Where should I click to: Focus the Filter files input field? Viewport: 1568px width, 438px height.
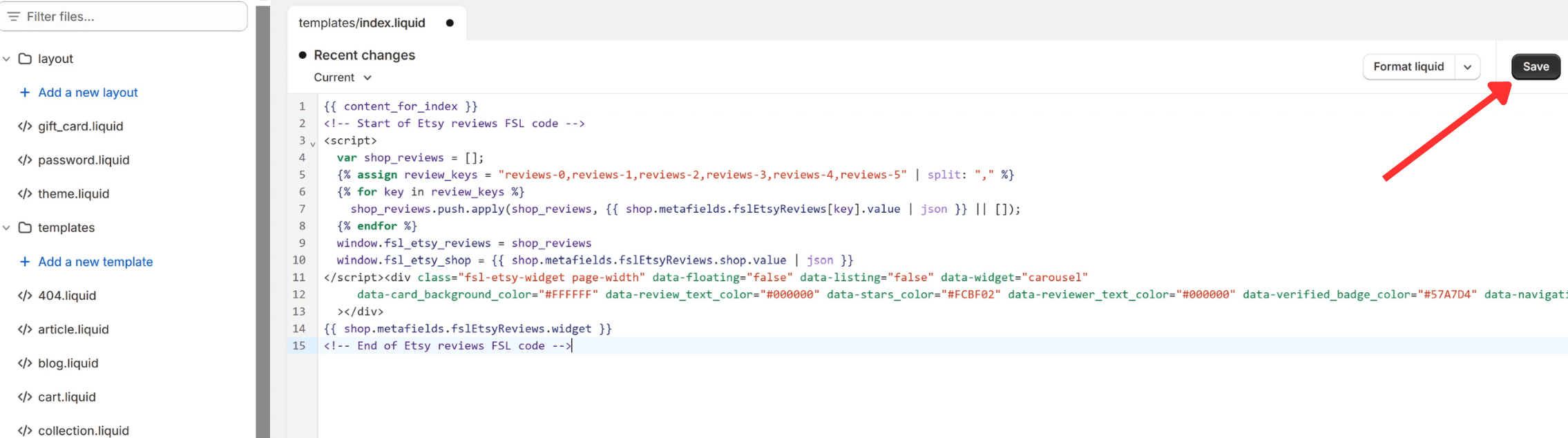click(x=124, y=16)
